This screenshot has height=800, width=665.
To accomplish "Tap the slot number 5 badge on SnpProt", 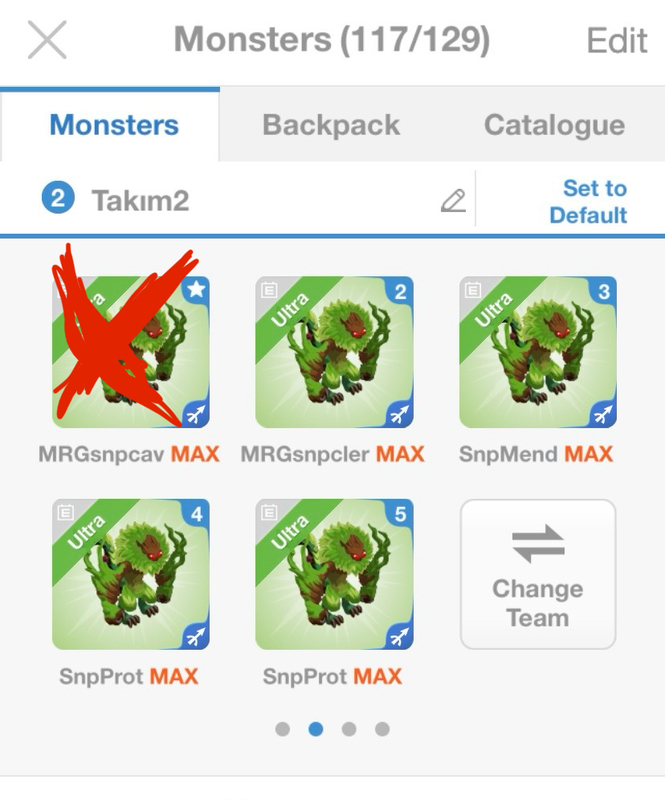I will pos(400,514).
